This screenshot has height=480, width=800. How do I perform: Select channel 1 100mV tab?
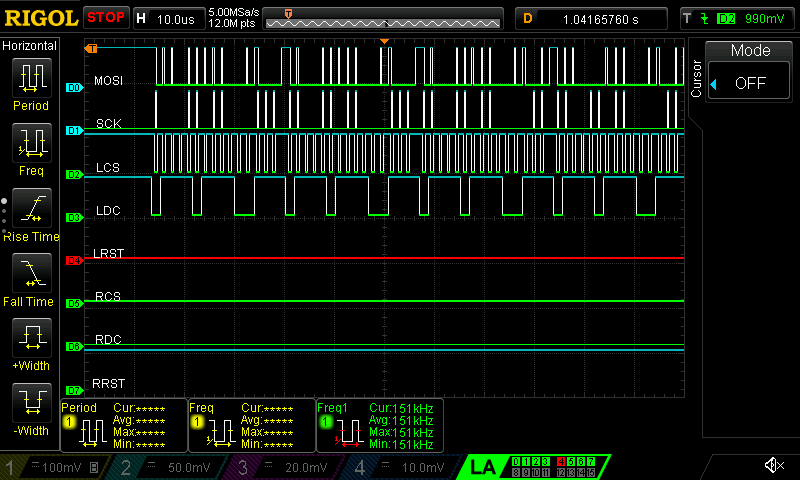tap(55, 467)
